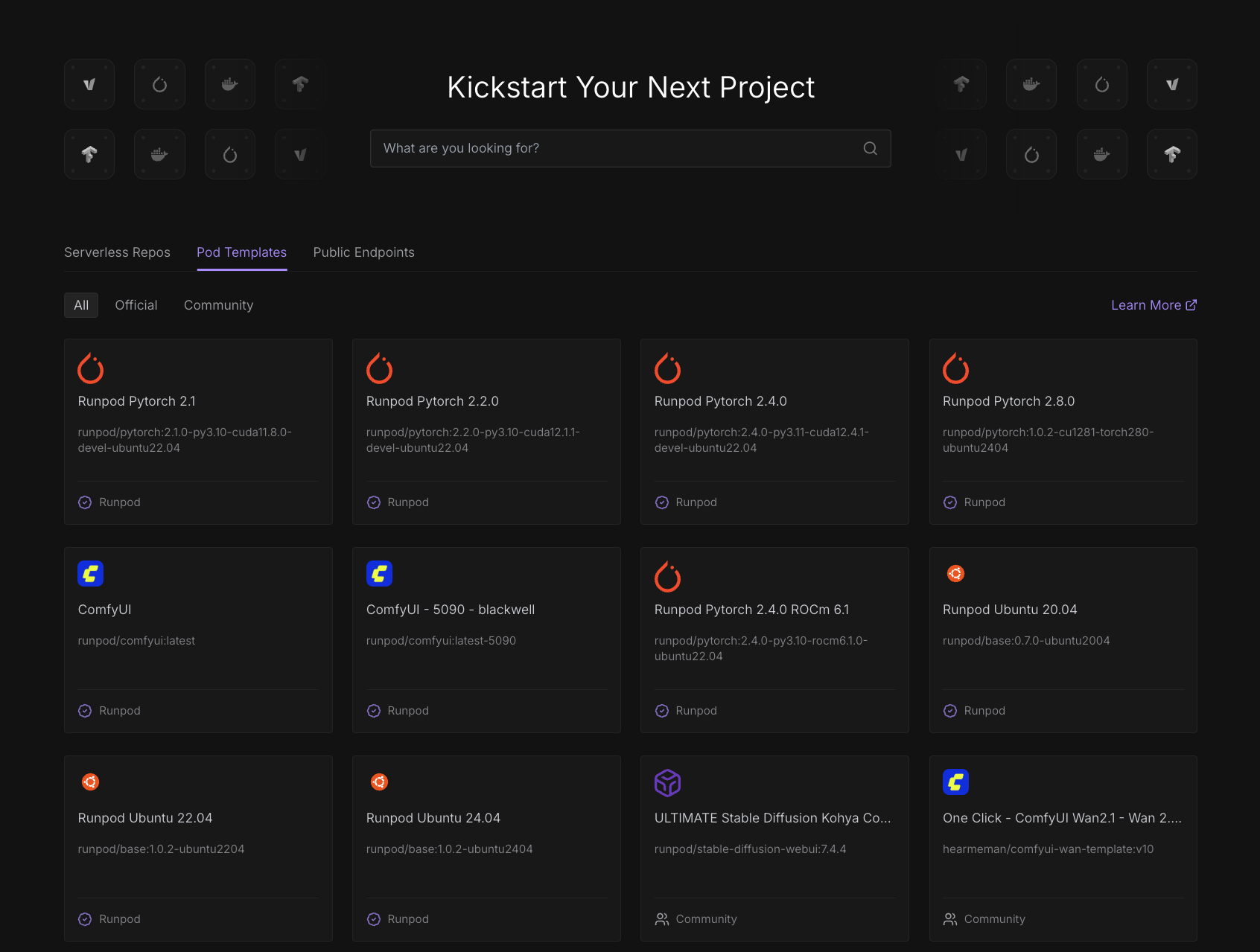
Task: Click the ComfyUI logo on One Click Wan2.1 card
Action: [x=955, y=782]
